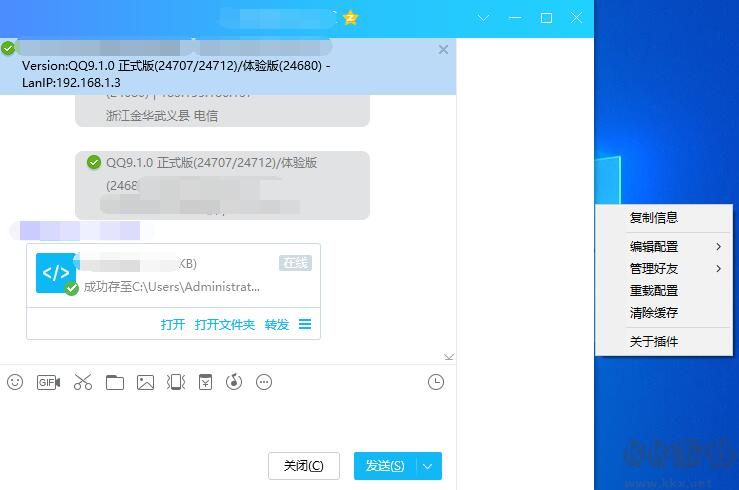This screenshot has height=490, width=739.
Task: Select 关于插件 menu entry
Action: click(x=664, y=342)
